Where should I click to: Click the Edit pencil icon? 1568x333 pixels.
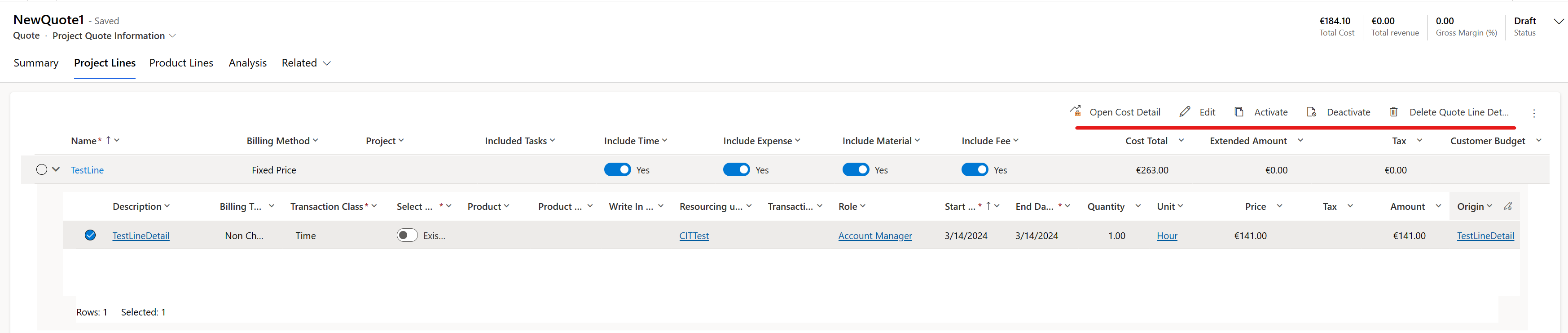click(x=1185, y=111)
